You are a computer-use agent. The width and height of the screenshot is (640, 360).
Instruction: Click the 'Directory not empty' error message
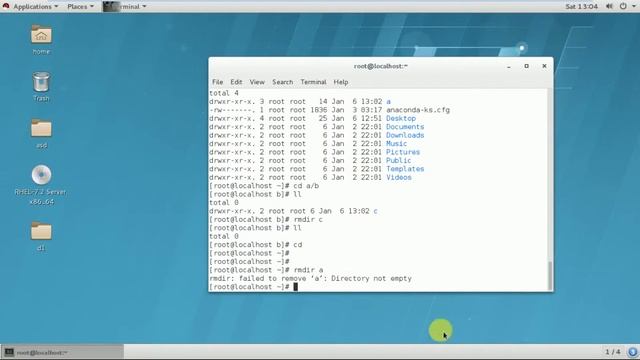tap(371, 278)
